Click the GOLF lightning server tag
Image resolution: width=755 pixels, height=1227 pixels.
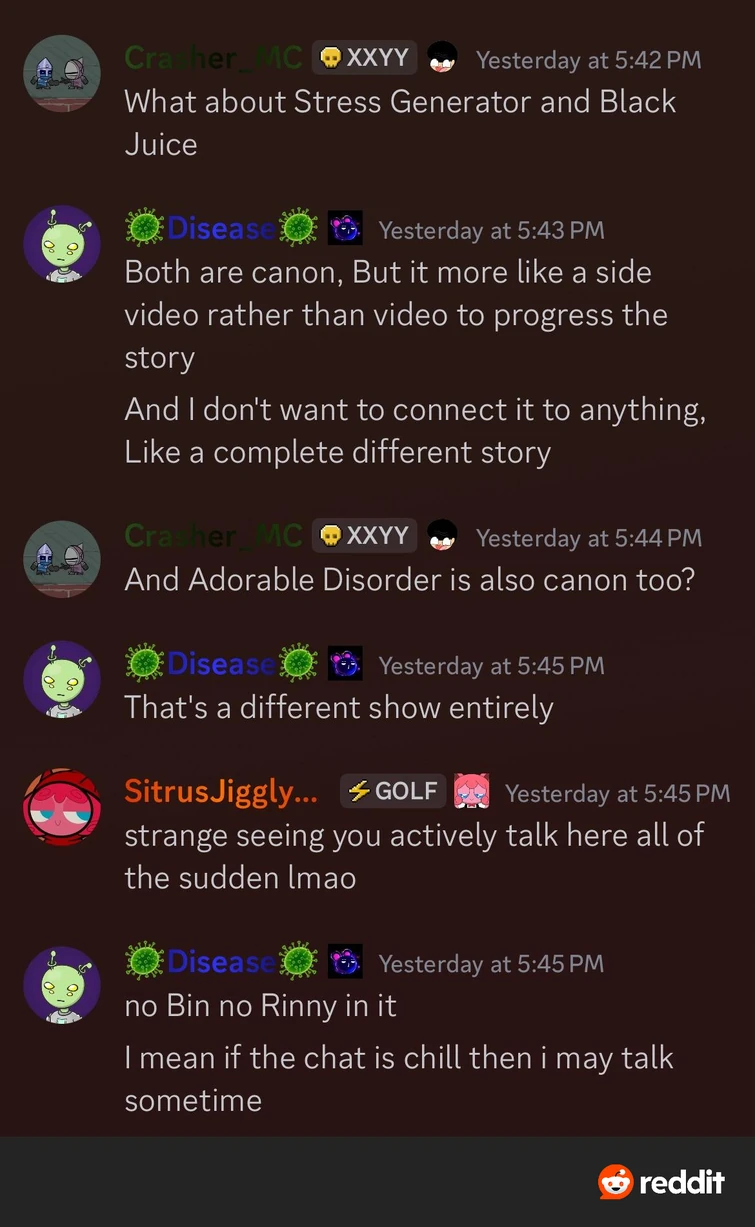(393, 791)
